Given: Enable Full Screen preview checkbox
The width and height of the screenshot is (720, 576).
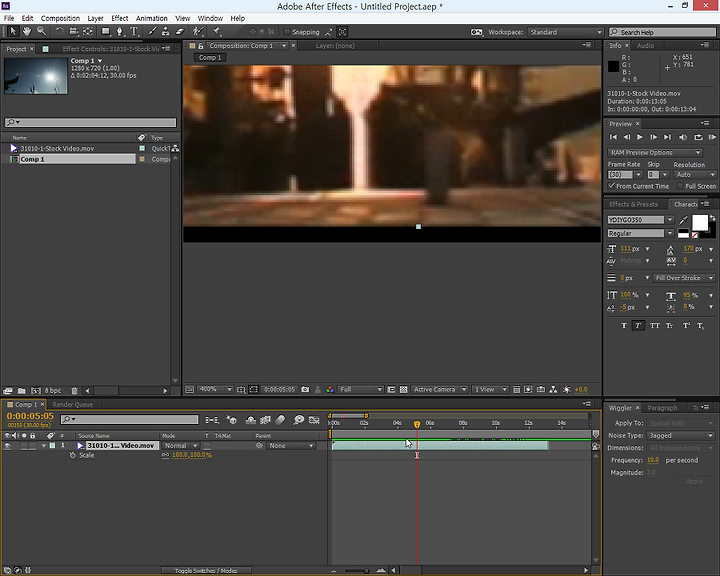Looking at the screenshot, I should coord(680,186).
